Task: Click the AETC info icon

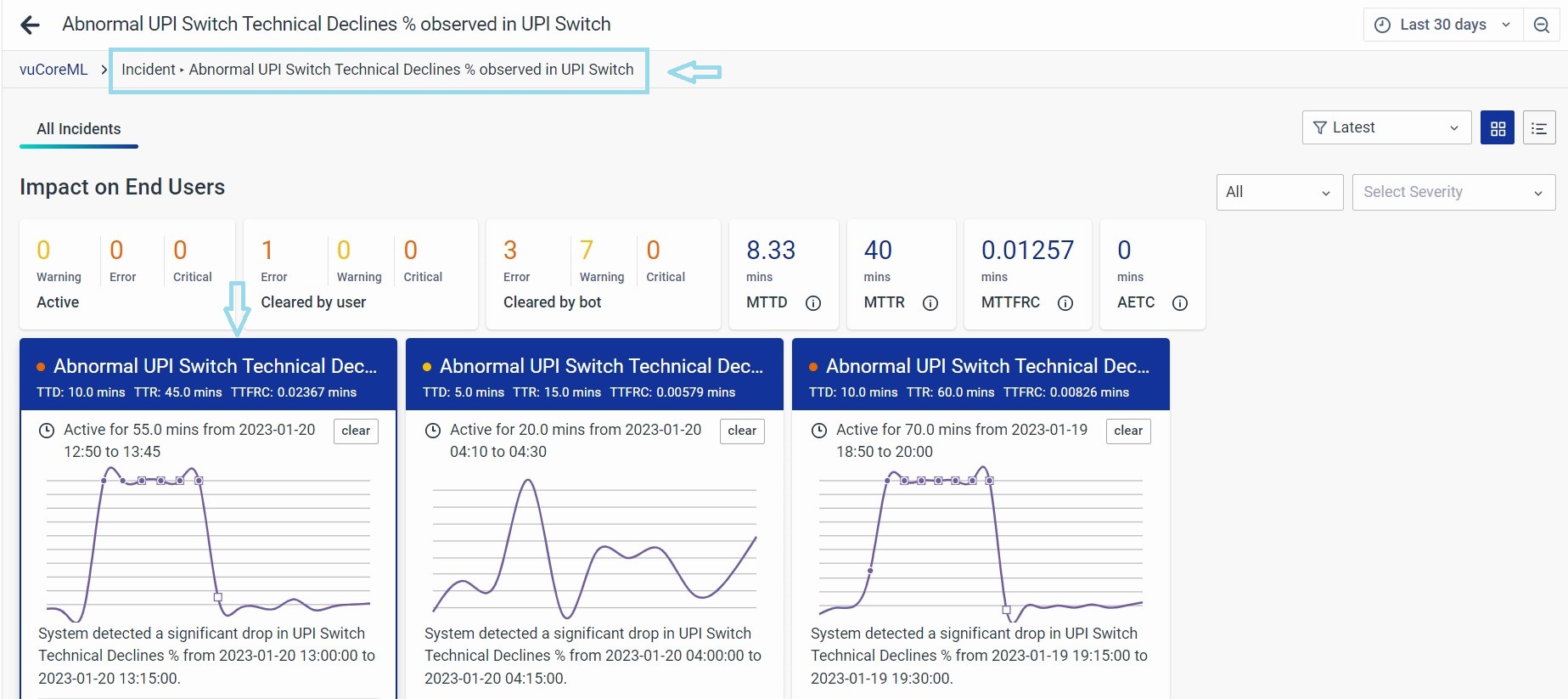Action: pos(1180,303)
